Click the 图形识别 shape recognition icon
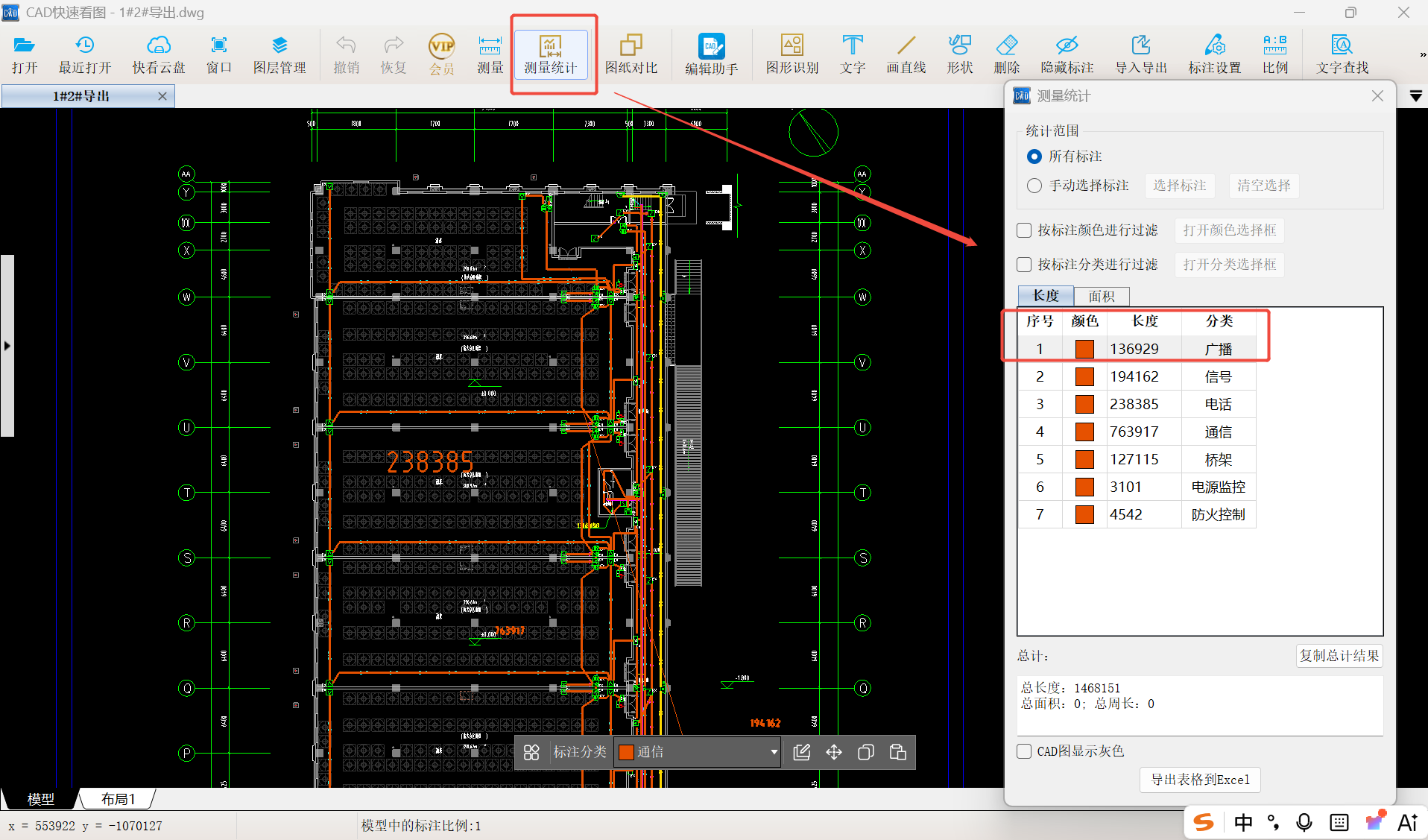Image resolution: width=1428 pixels, height=840 pixels. coord(792,54)
